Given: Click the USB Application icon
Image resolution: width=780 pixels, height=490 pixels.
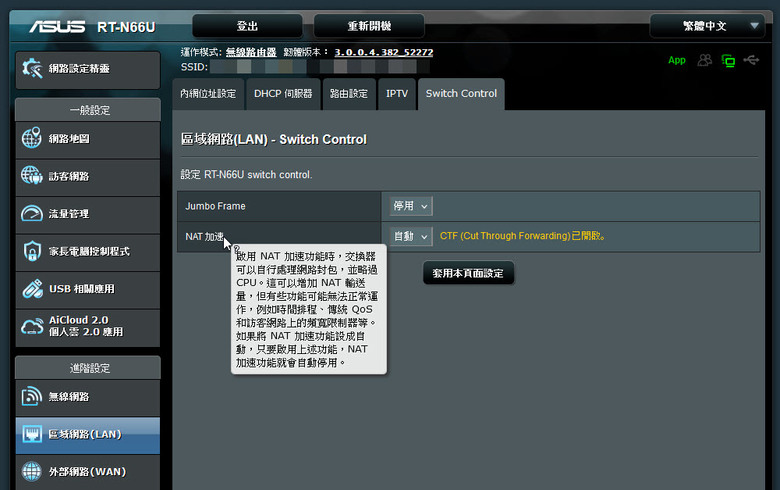Looking at the screenshot, I should (32, 289).
